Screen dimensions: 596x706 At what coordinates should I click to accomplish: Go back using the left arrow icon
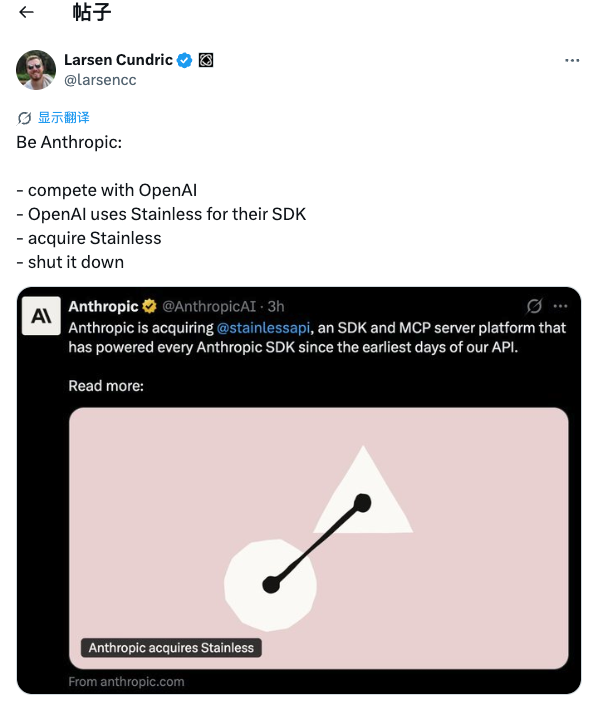coord(27,12)
